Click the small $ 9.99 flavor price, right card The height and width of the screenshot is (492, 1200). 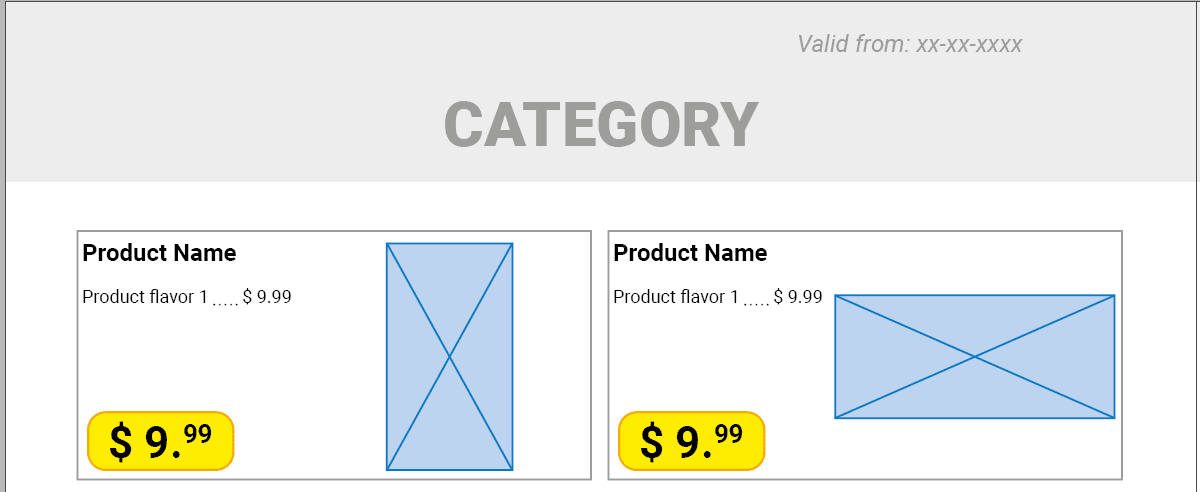click(798, 297)
